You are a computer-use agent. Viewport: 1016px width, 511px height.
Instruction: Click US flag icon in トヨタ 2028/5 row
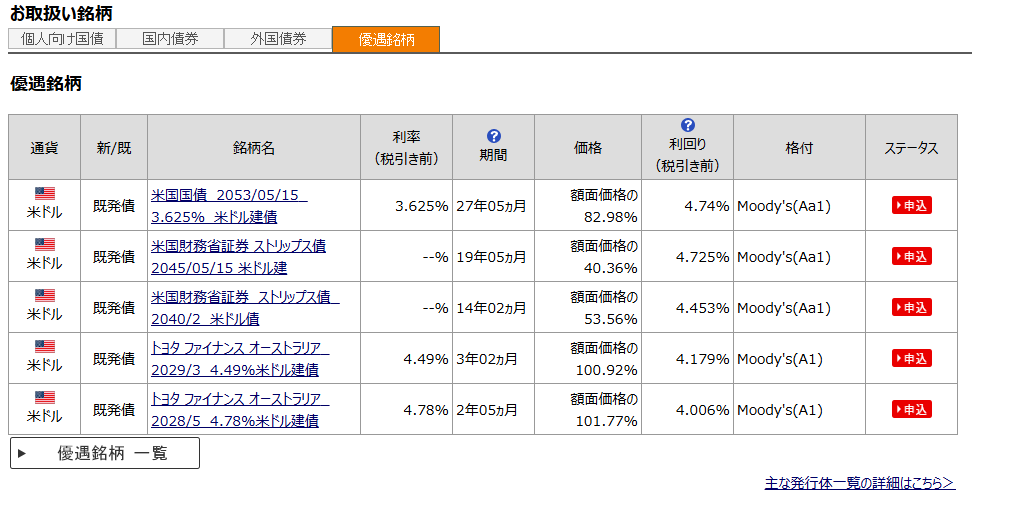coord(44,398)
